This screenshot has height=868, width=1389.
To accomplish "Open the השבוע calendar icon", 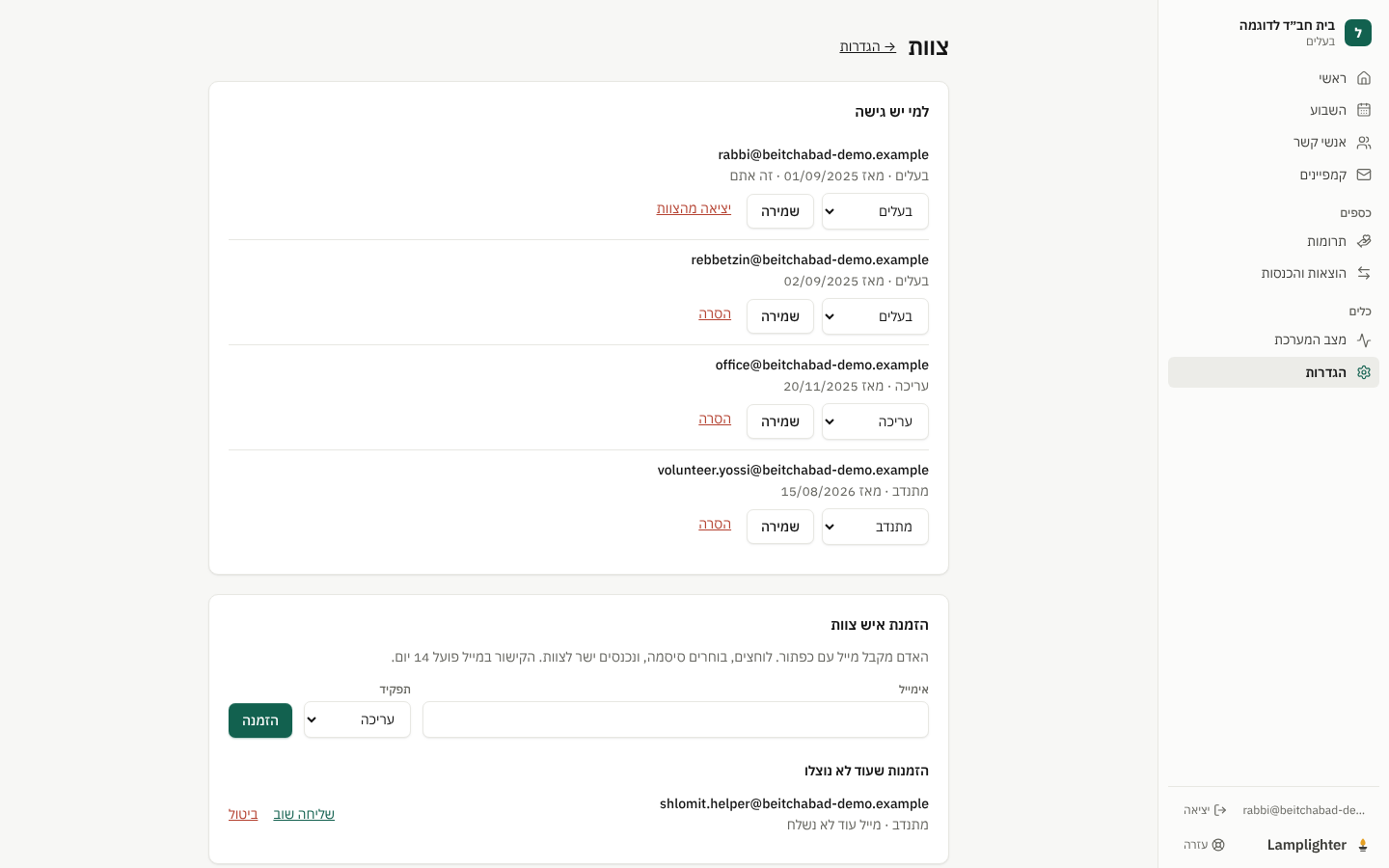I will [x=1363, y=110].
